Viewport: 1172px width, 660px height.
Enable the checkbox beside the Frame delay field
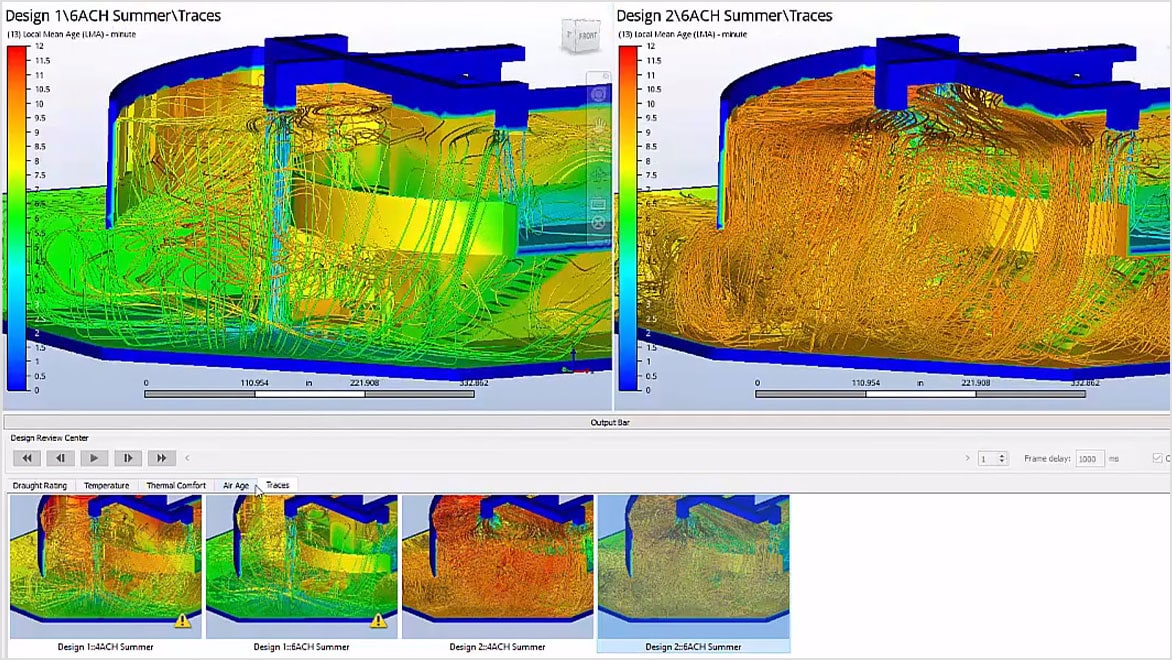pyautogui.click(x=1156, y=458)
